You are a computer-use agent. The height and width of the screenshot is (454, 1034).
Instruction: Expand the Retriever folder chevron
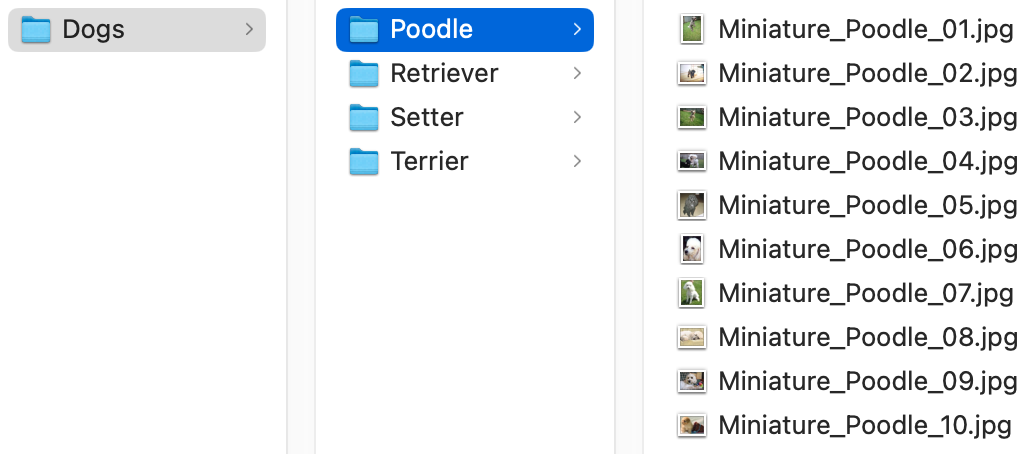tap(577, 73)
